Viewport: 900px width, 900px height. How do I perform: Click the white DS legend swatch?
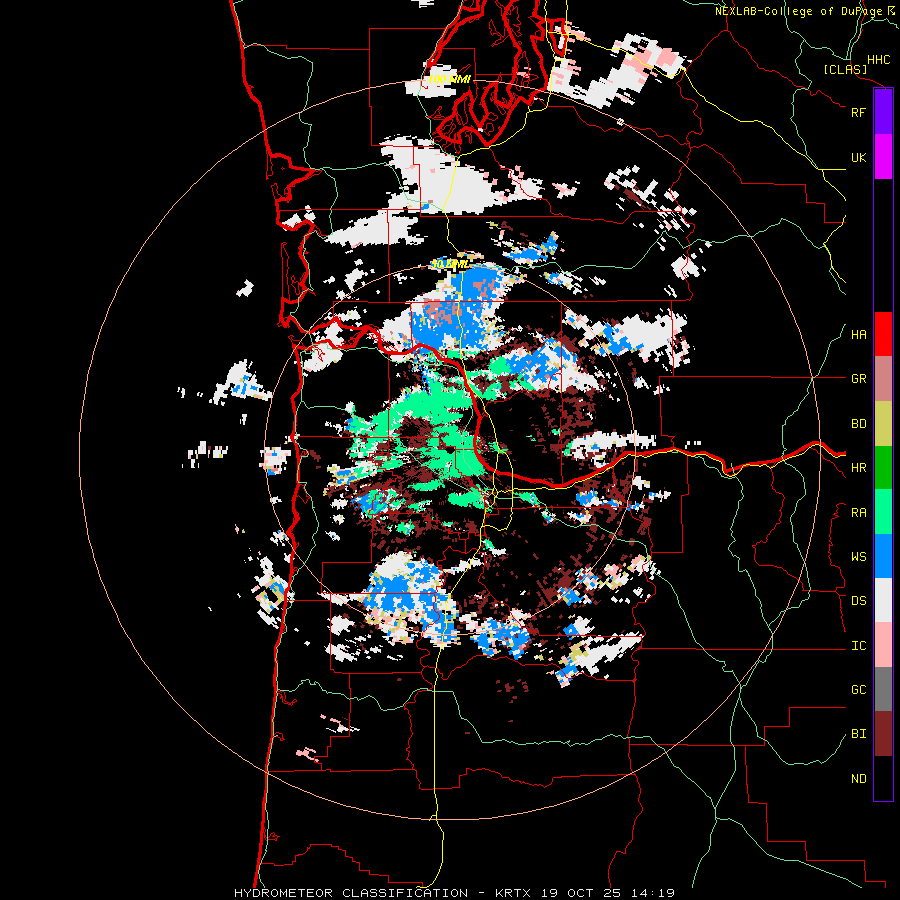pyautogui.click(x=883, y=600)
